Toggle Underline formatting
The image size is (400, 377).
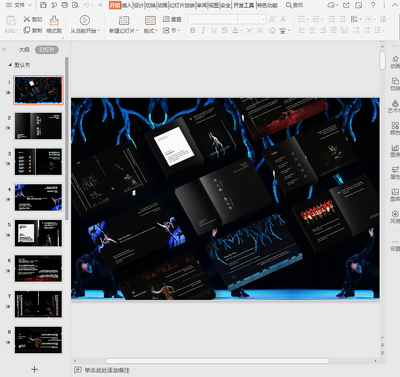(x=214, y=30)
